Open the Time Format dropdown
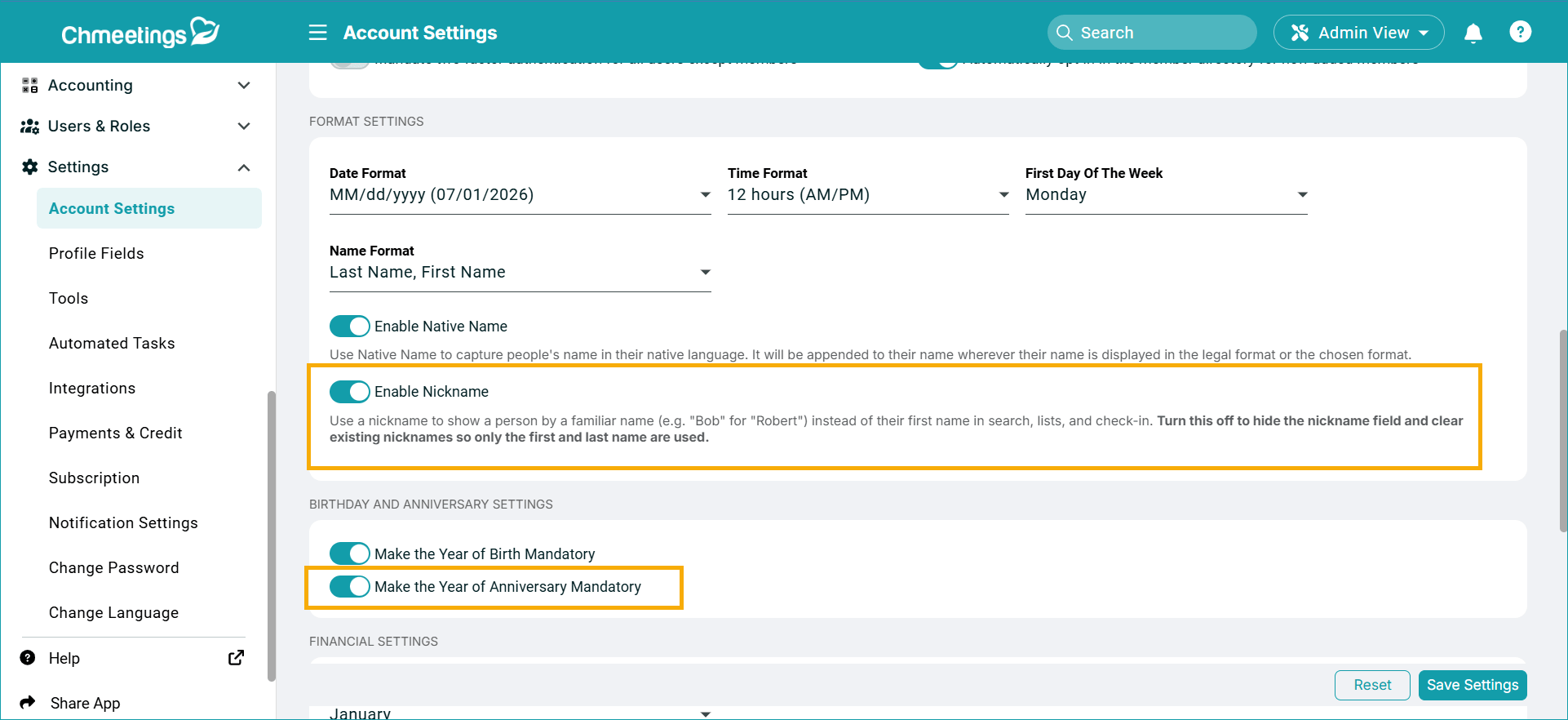 tap(868, 195)
